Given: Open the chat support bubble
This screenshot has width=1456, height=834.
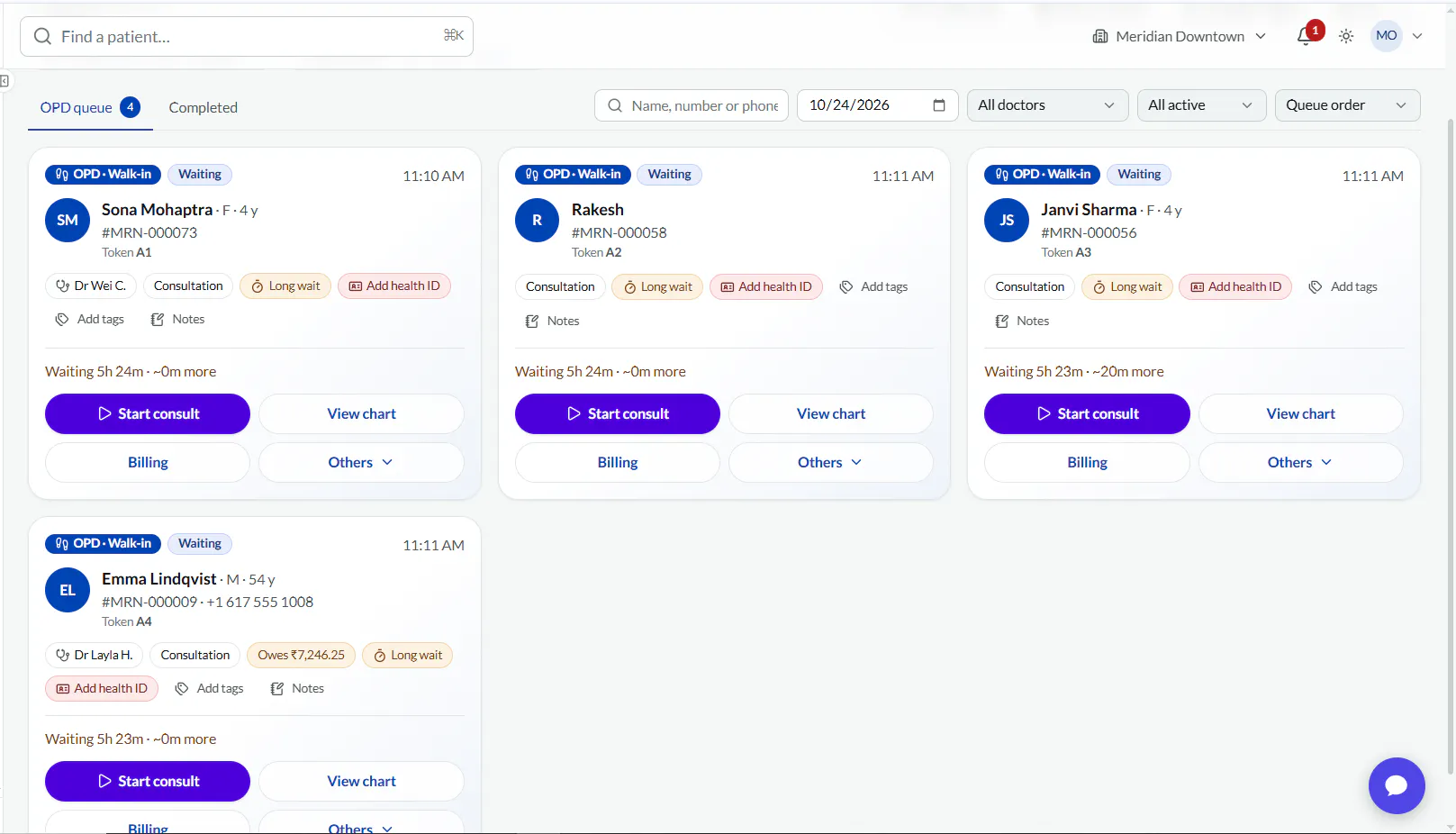Looking at the screenshot, I should pos(1397,785).
